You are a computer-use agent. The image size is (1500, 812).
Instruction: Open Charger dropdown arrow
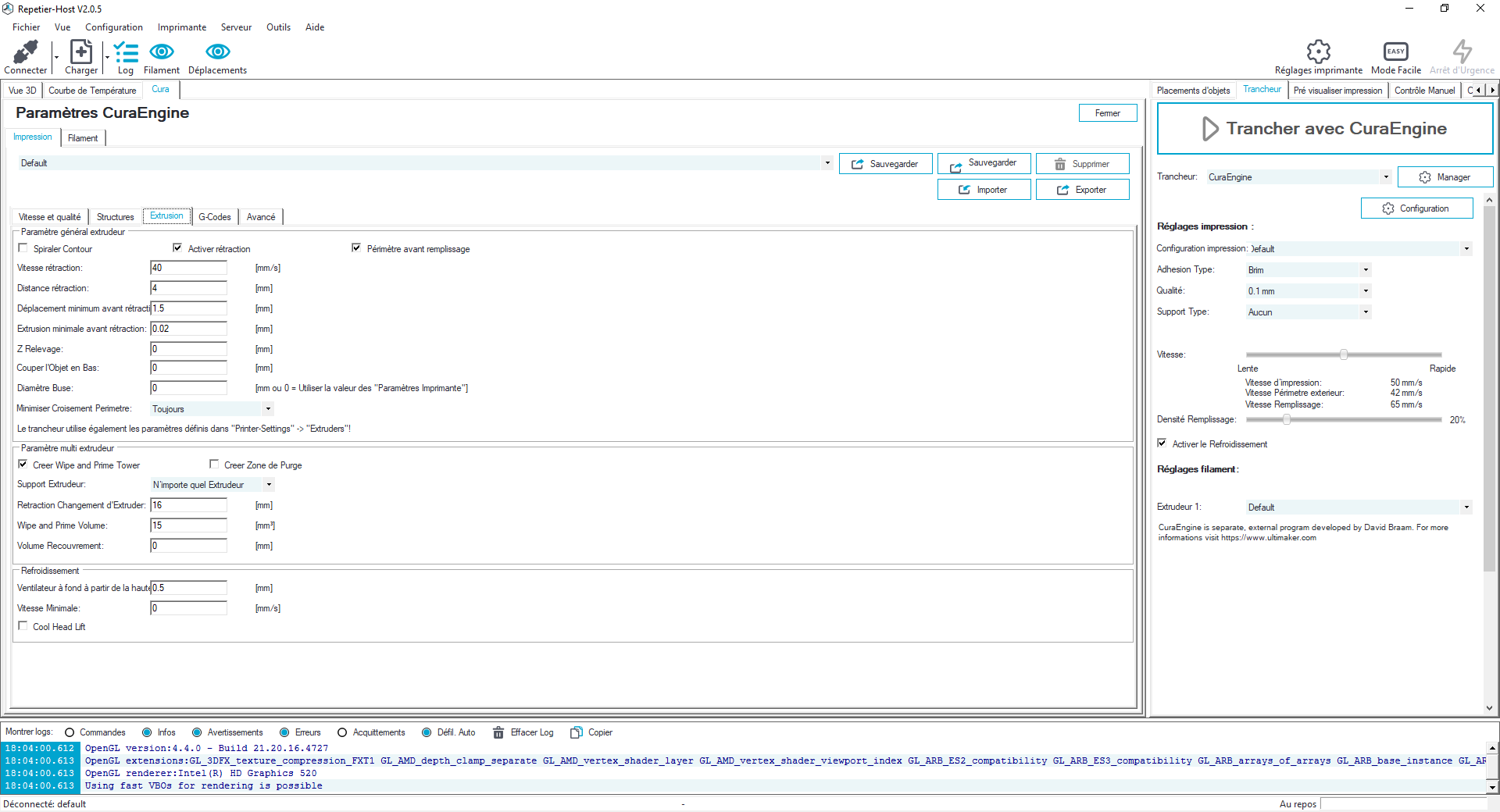(x=107, y=57)
